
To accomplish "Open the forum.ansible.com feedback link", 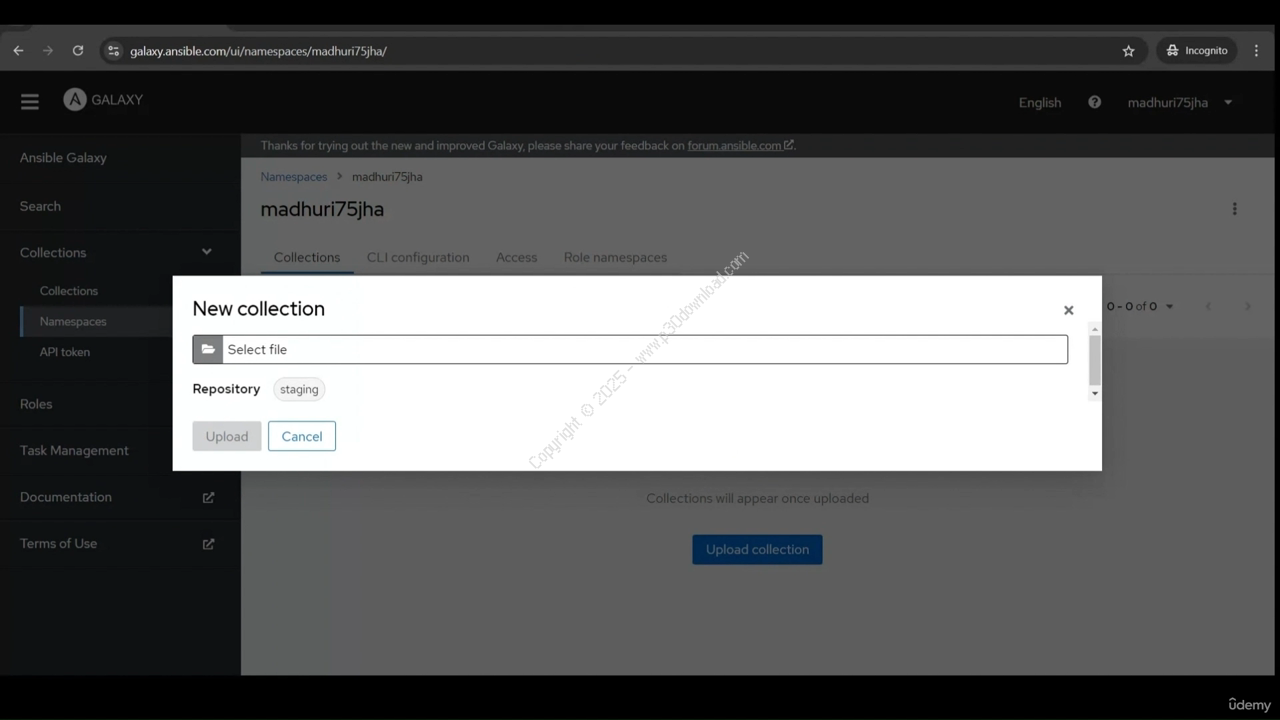I will [740, 145].
